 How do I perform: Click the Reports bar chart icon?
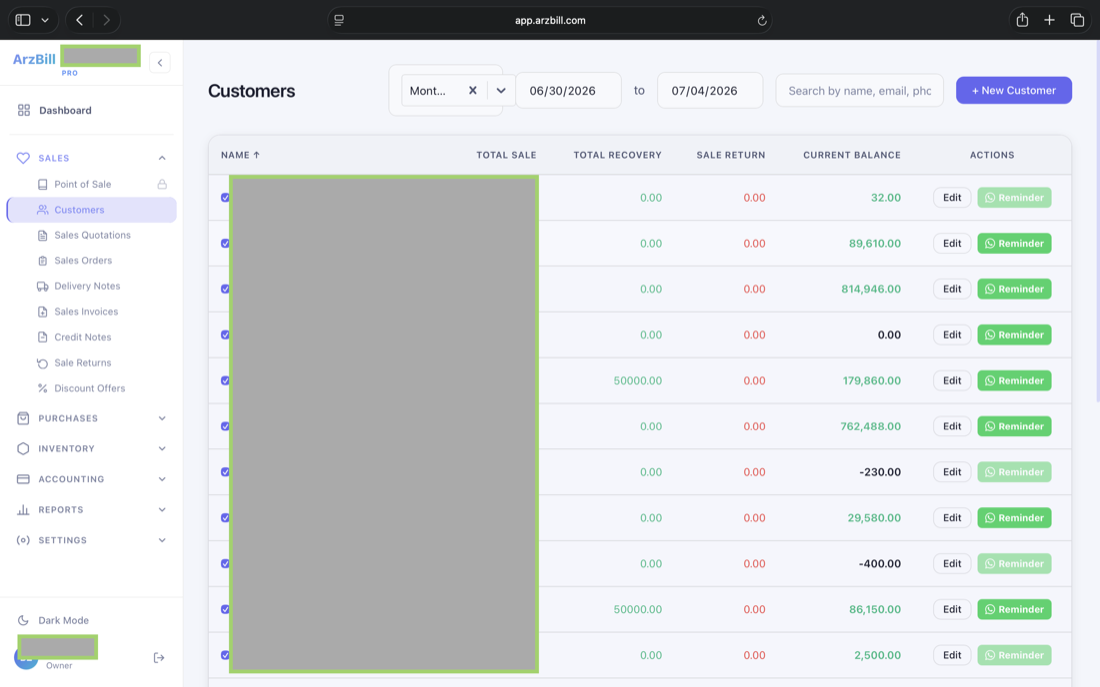click(23, 509)
